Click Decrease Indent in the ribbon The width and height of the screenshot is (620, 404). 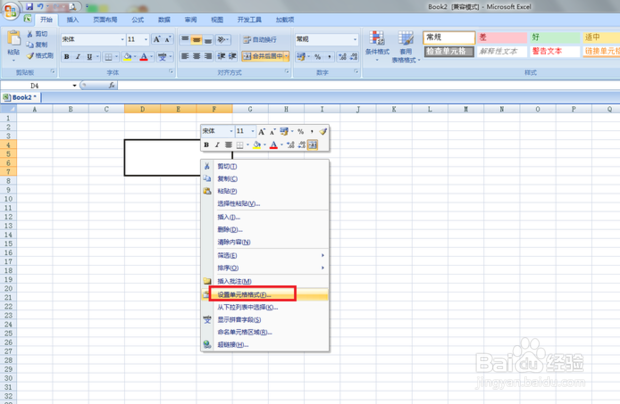221,57
